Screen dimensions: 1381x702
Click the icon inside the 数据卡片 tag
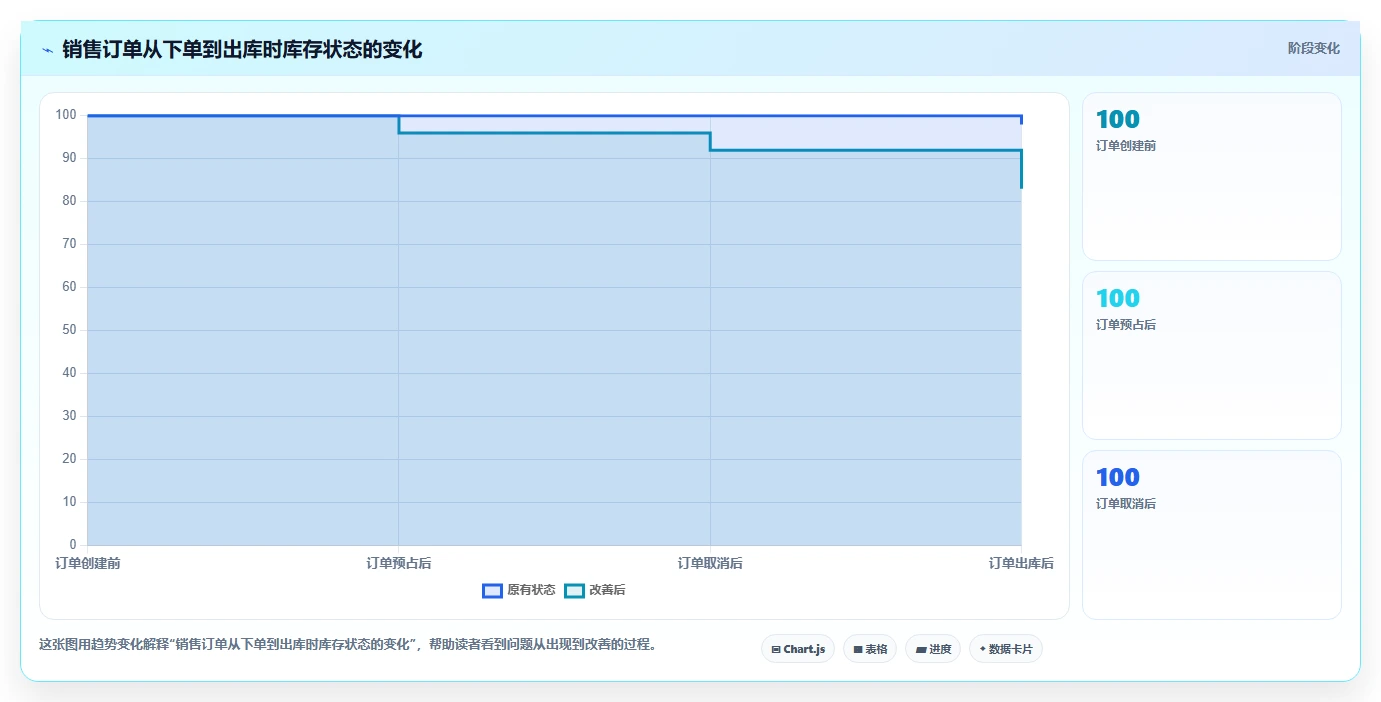tap(983, 649)
